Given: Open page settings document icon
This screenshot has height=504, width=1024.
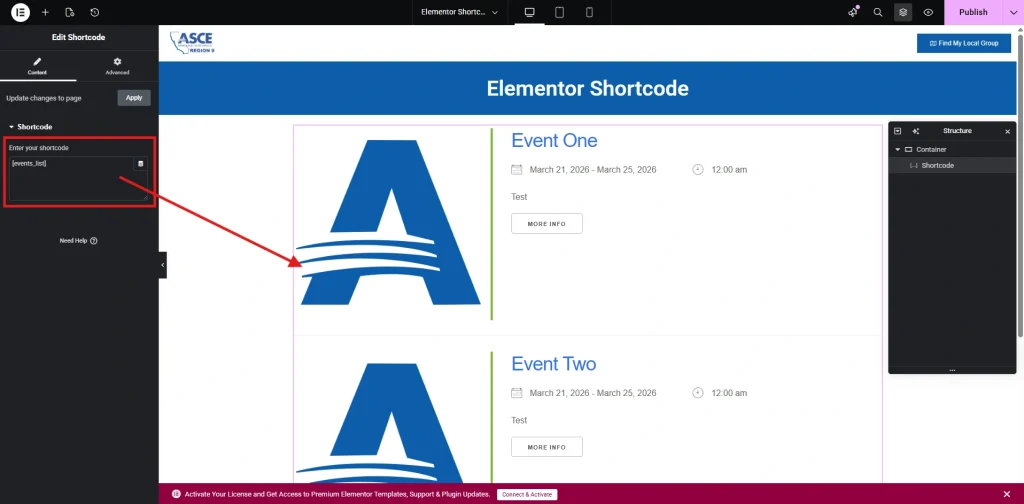Looking at the screenshot, I should click(70, 12).
